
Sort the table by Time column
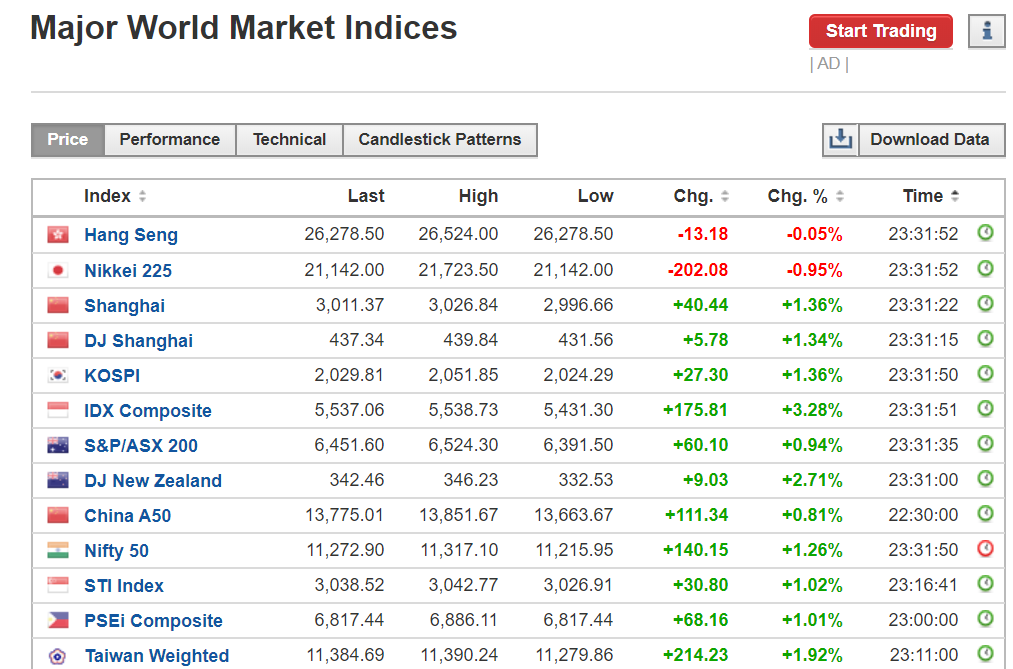[955, 196]
